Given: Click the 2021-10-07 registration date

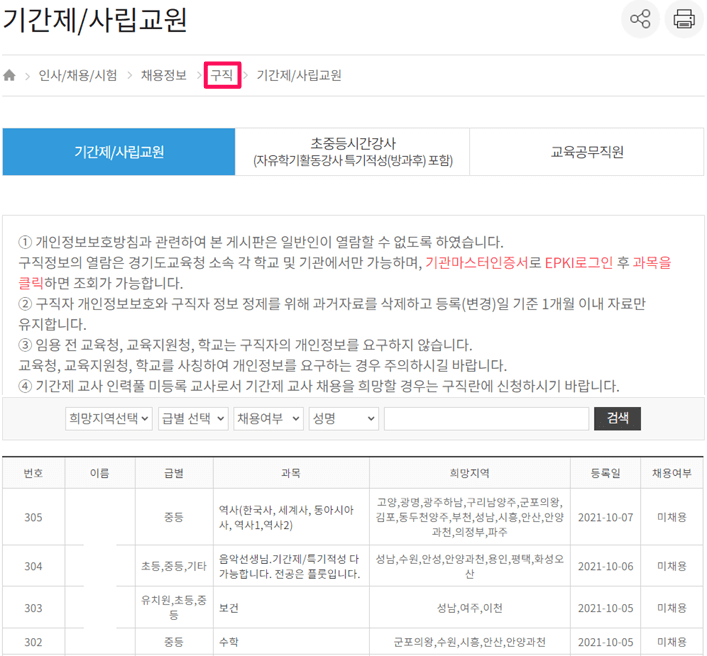Looking at the screenshot, I should (x=606, y=518).
